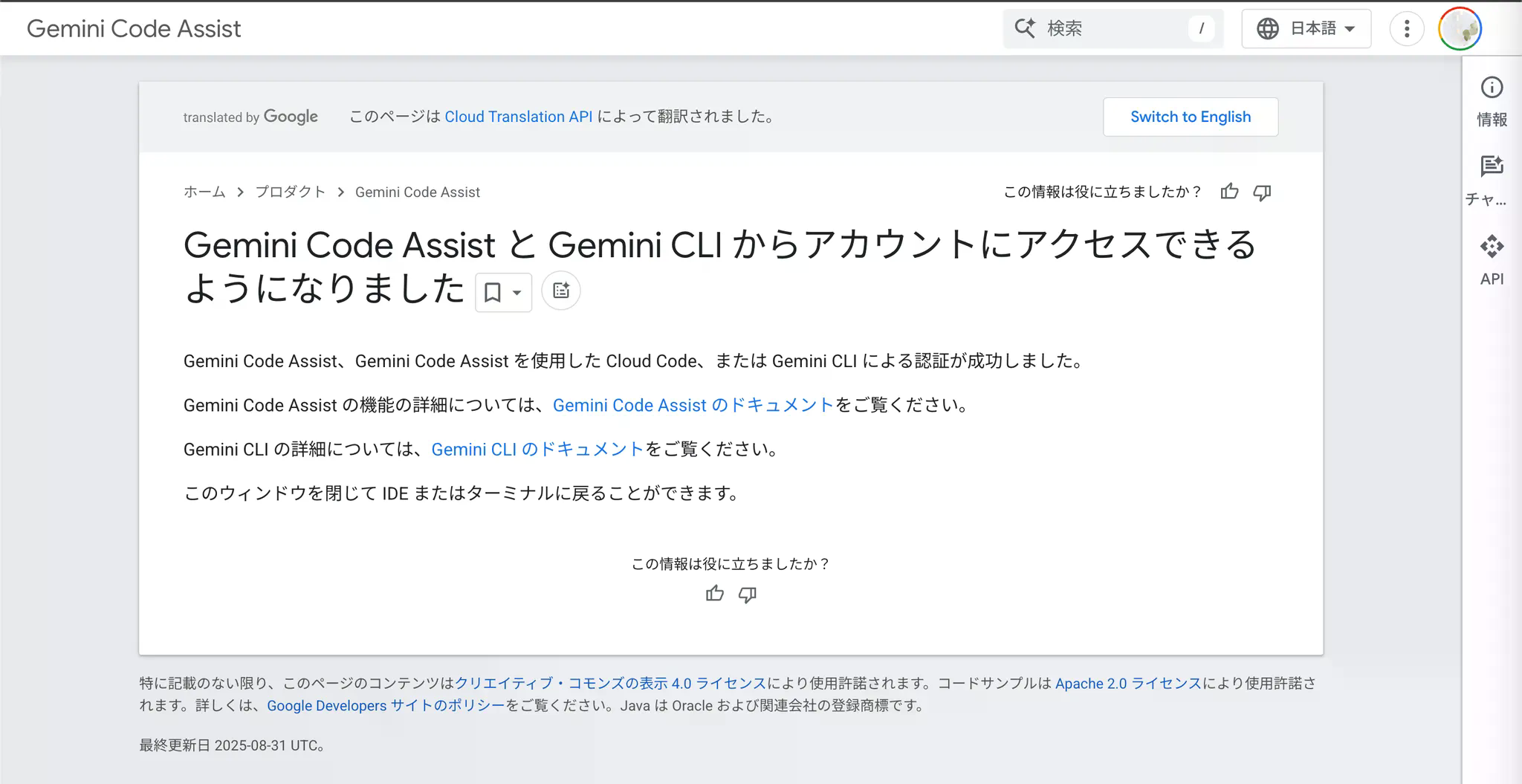Click the Switch to English button
This screenshot has width=1522, height=784.
[1191, 117]
